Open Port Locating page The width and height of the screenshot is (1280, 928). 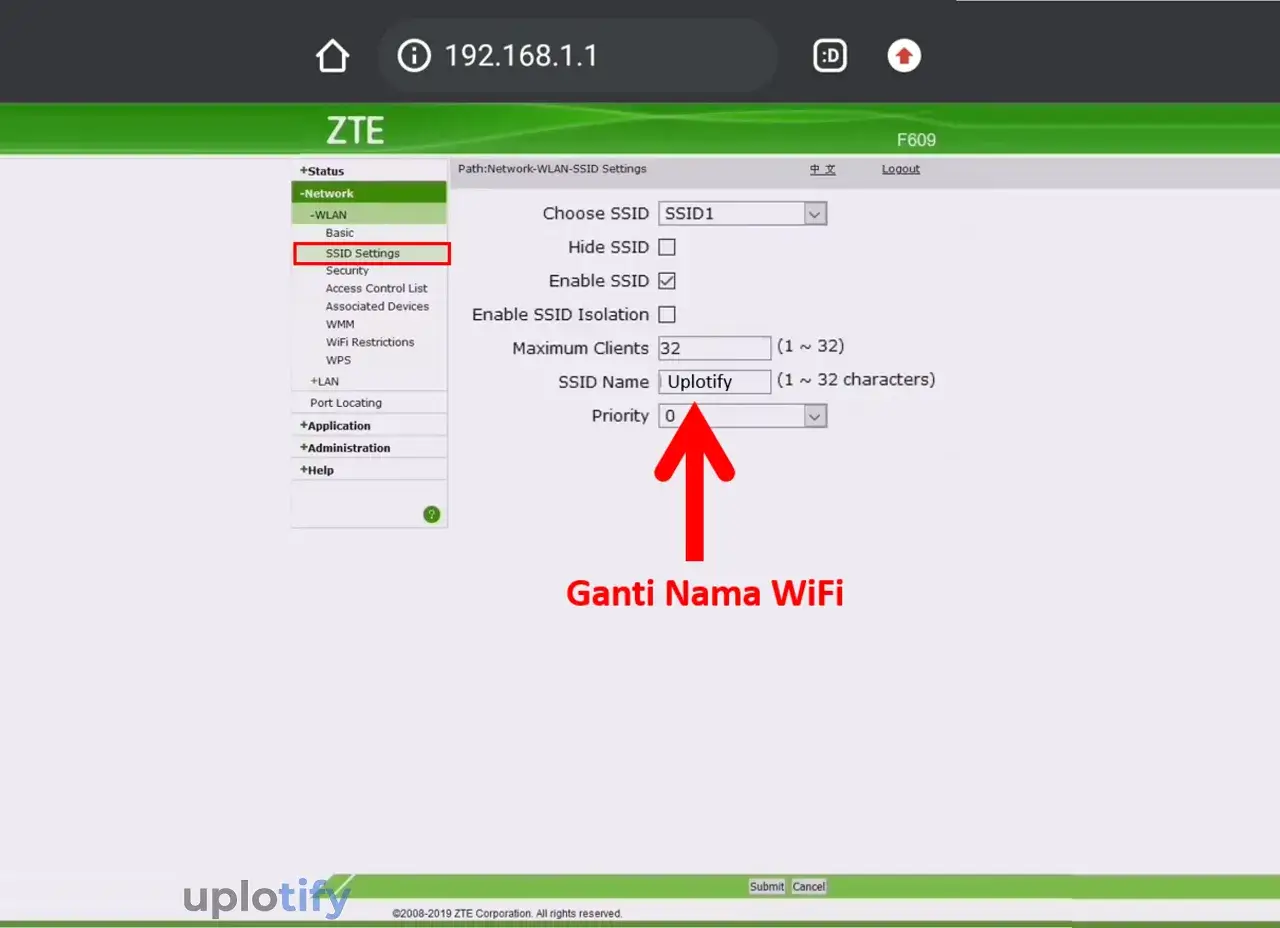point(346,403)
